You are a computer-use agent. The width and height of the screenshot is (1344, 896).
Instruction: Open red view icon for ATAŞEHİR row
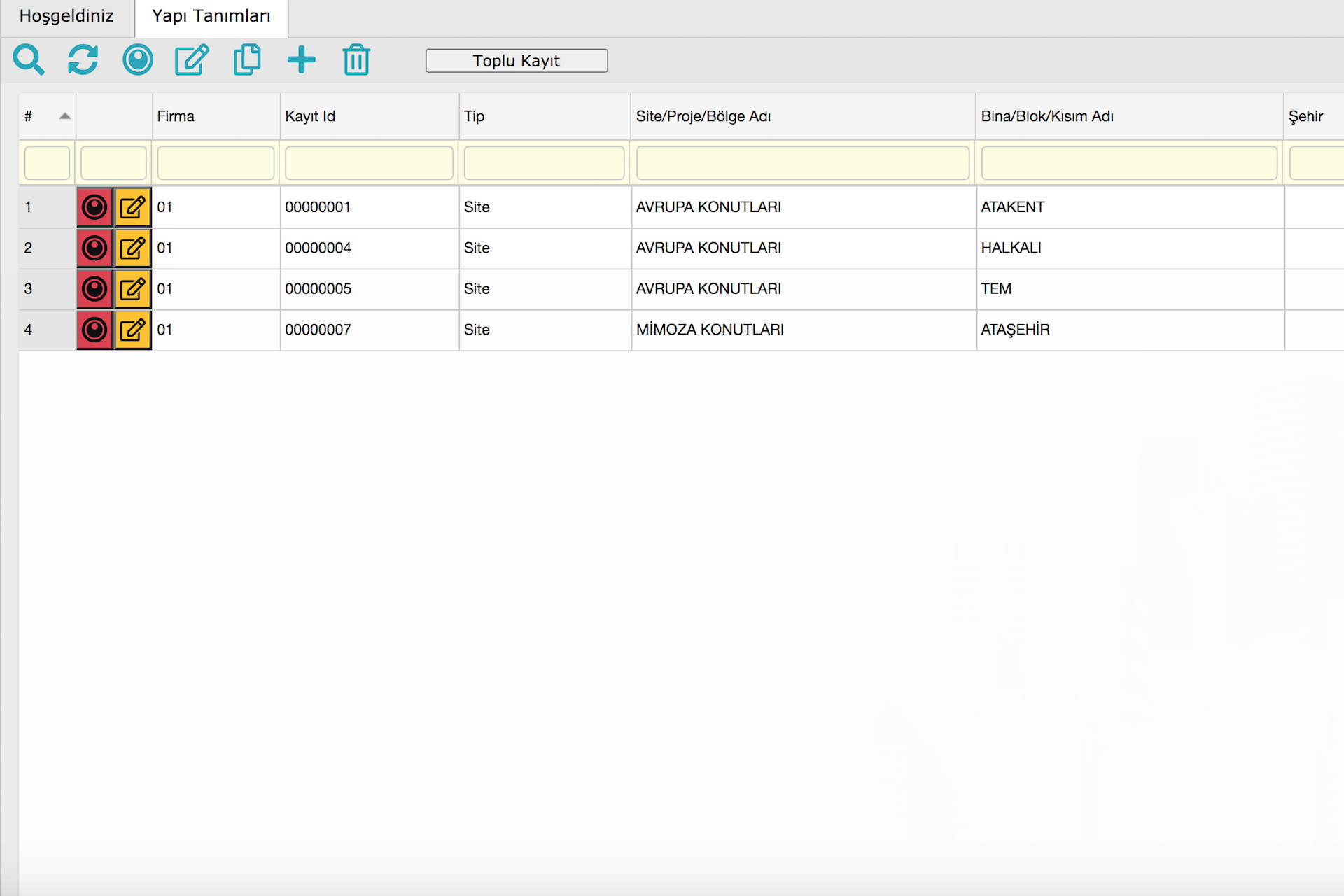tap(94, 330)
